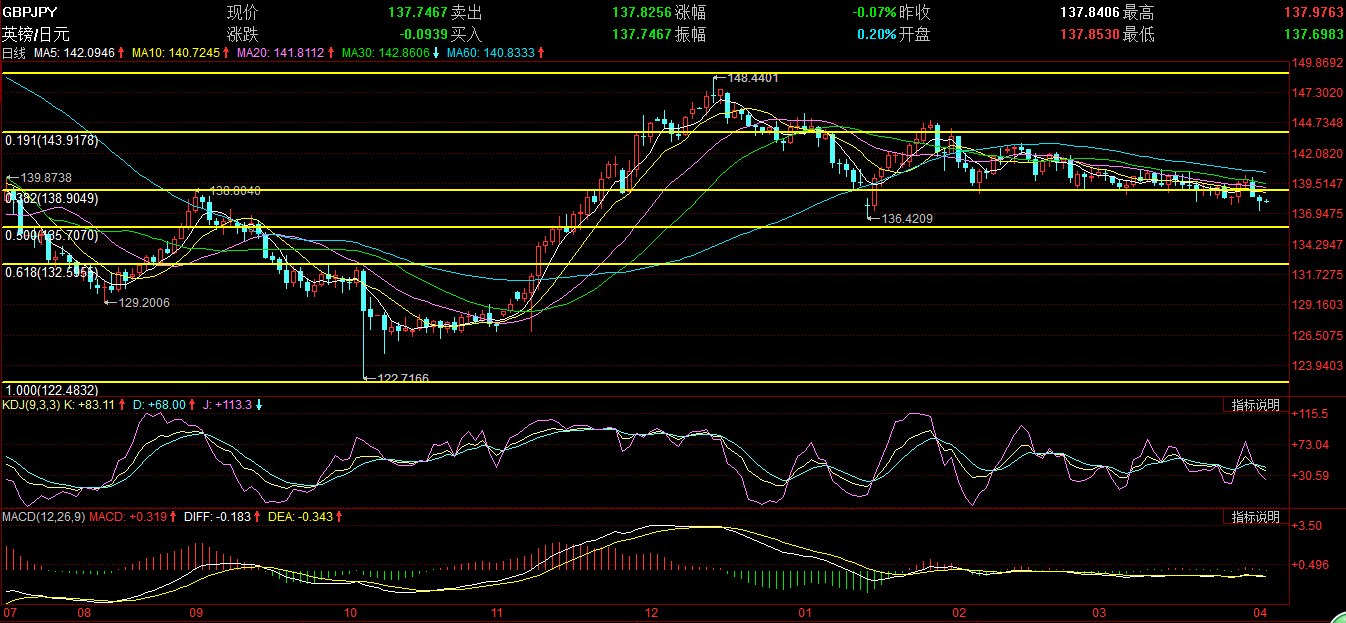Screen dimensions: 1346x623
Task: Jump to month 08 on time axis
Action: tap(83, 612)
